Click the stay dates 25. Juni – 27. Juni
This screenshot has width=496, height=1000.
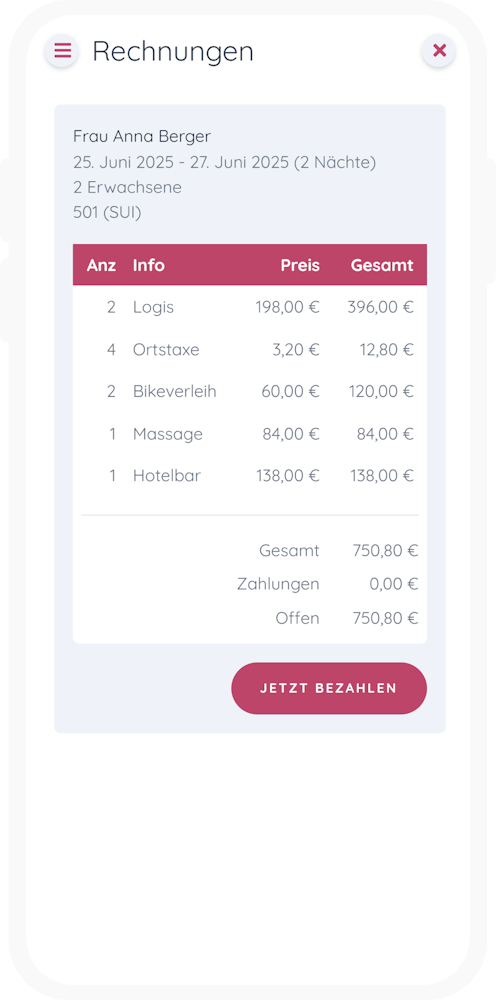point(225,163)
